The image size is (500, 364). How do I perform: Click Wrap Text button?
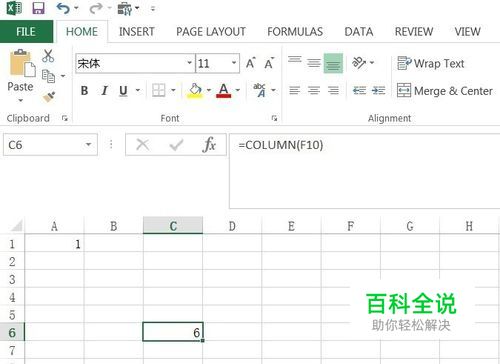click(431, 63)
